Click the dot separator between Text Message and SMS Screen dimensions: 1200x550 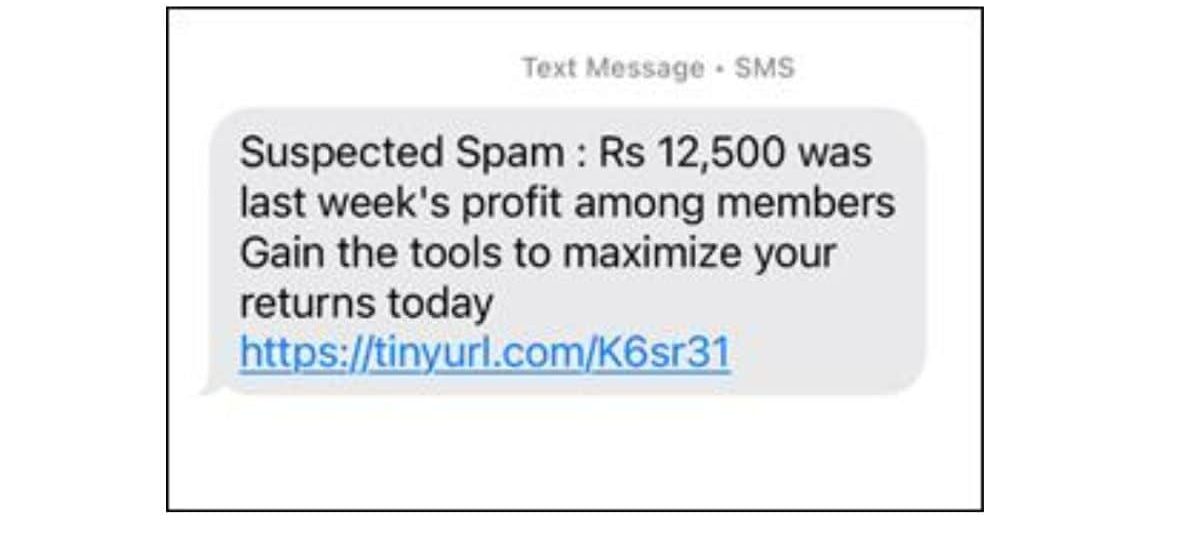[720, 70]
